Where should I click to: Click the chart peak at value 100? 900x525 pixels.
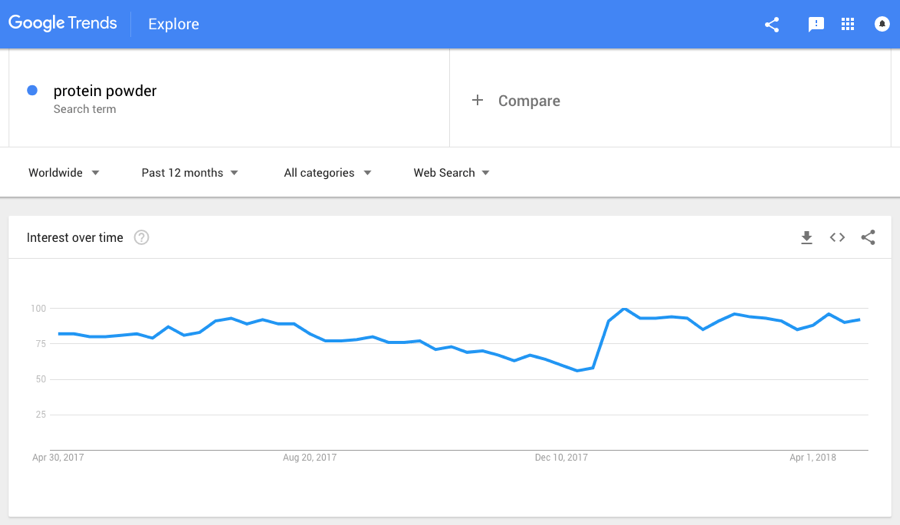pyautogui.click(x=624, y=309)
